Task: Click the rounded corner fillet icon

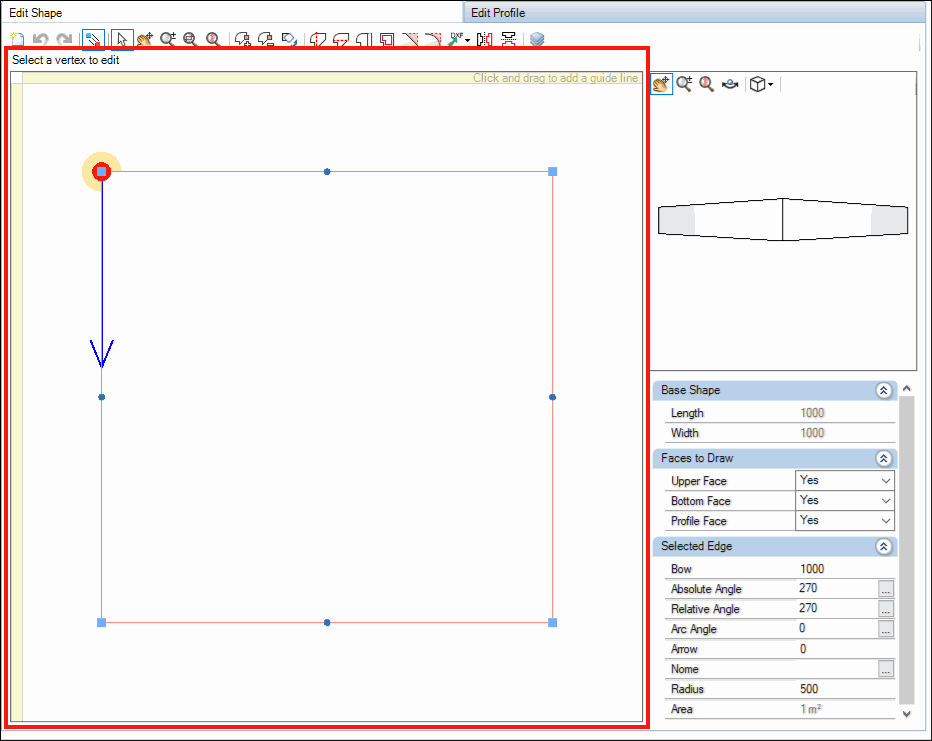Action: tap(363, 39)
